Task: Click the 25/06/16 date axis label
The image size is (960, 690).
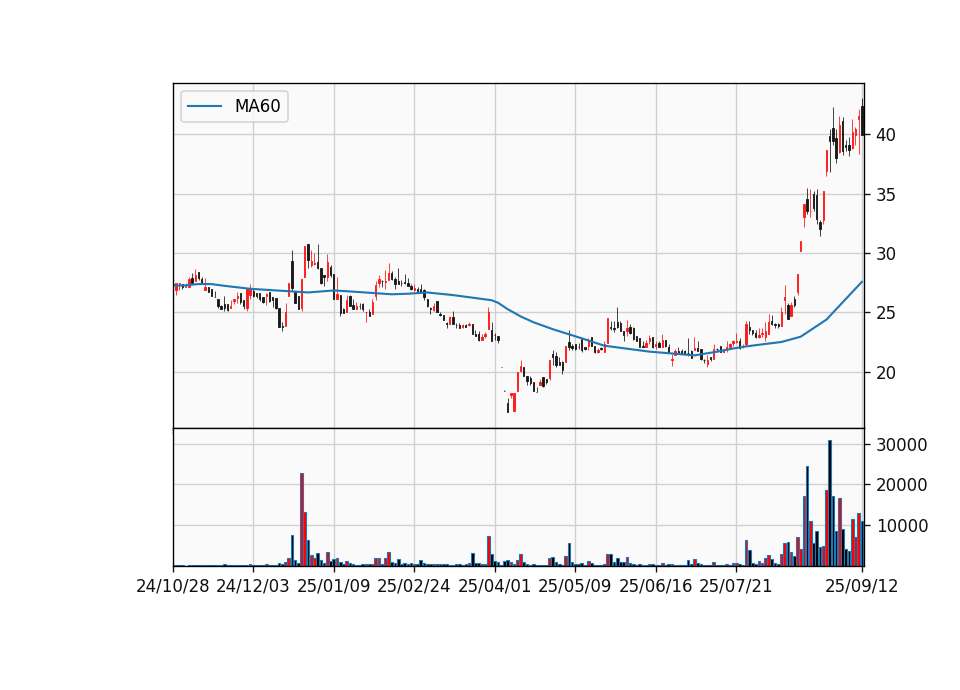Action: pos(656,586)
